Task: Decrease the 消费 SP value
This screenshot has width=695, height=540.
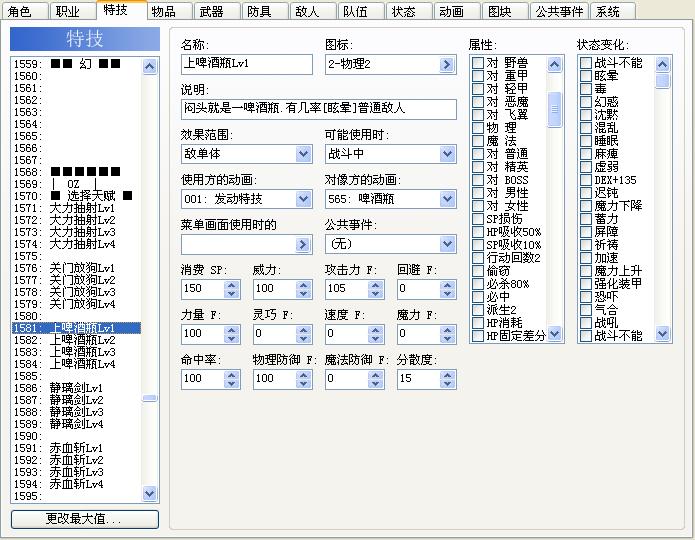Action: pyautogui.click(x=231, y=294)
